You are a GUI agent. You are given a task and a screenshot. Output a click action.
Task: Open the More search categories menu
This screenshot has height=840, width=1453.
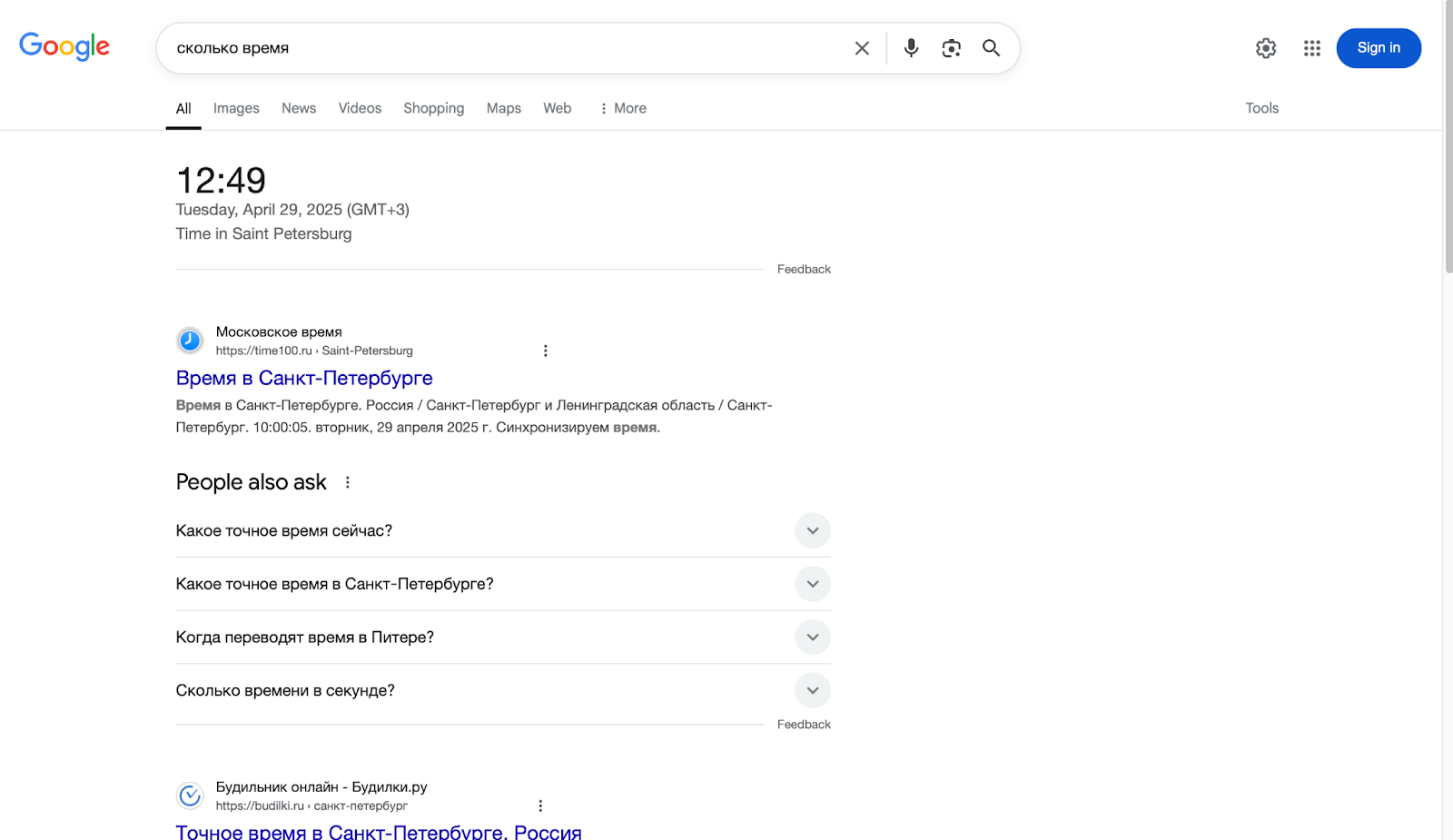pos(622,108)
